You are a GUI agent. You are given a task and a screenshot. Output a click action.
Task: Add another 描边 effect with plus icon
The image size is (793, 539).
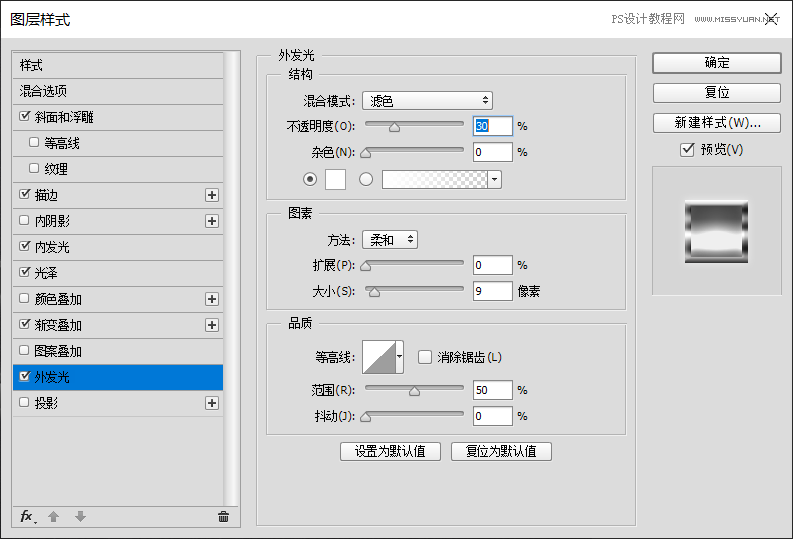211,195
